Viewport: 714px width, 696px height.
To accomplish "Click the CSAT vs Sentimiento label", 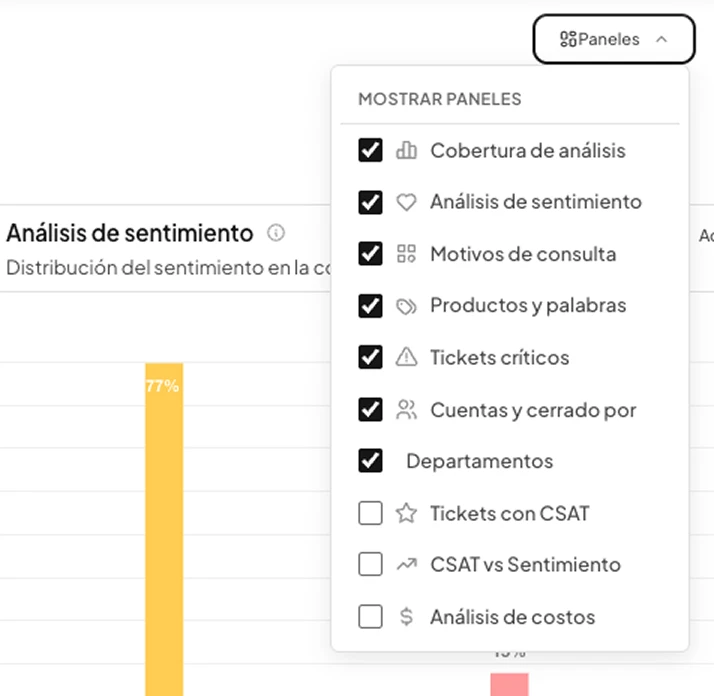I will 525,565.
